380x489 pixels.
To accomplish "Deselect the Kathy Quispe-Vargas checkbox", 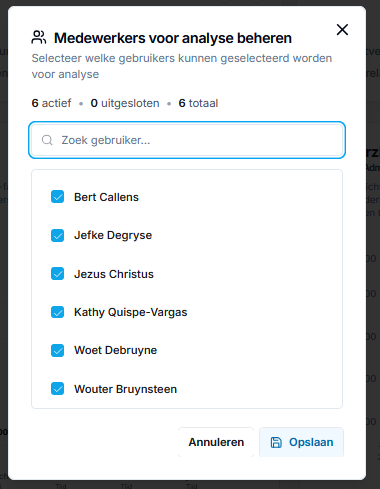I will (x=57, y=312).
